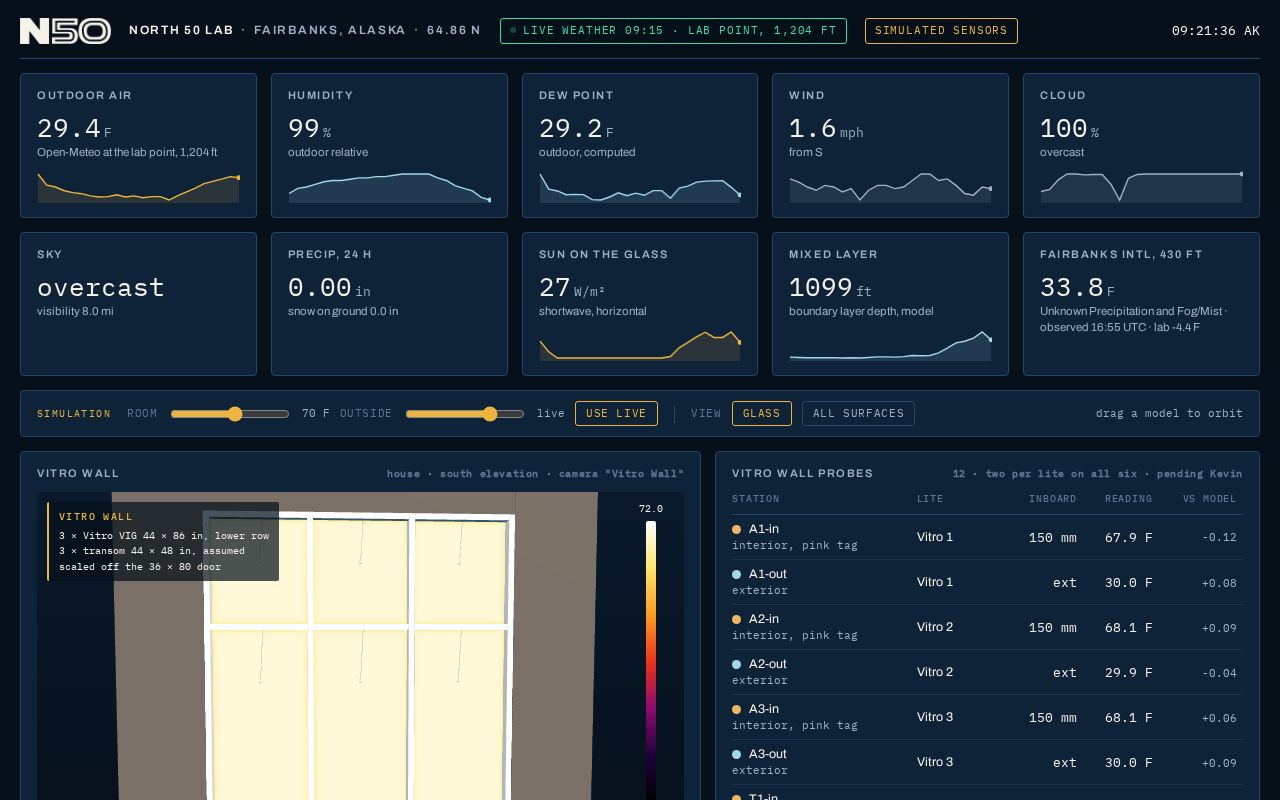Screen dimensions: 1280x800
Task: Click the overcast sky value
Action: (x=101, y=288)
